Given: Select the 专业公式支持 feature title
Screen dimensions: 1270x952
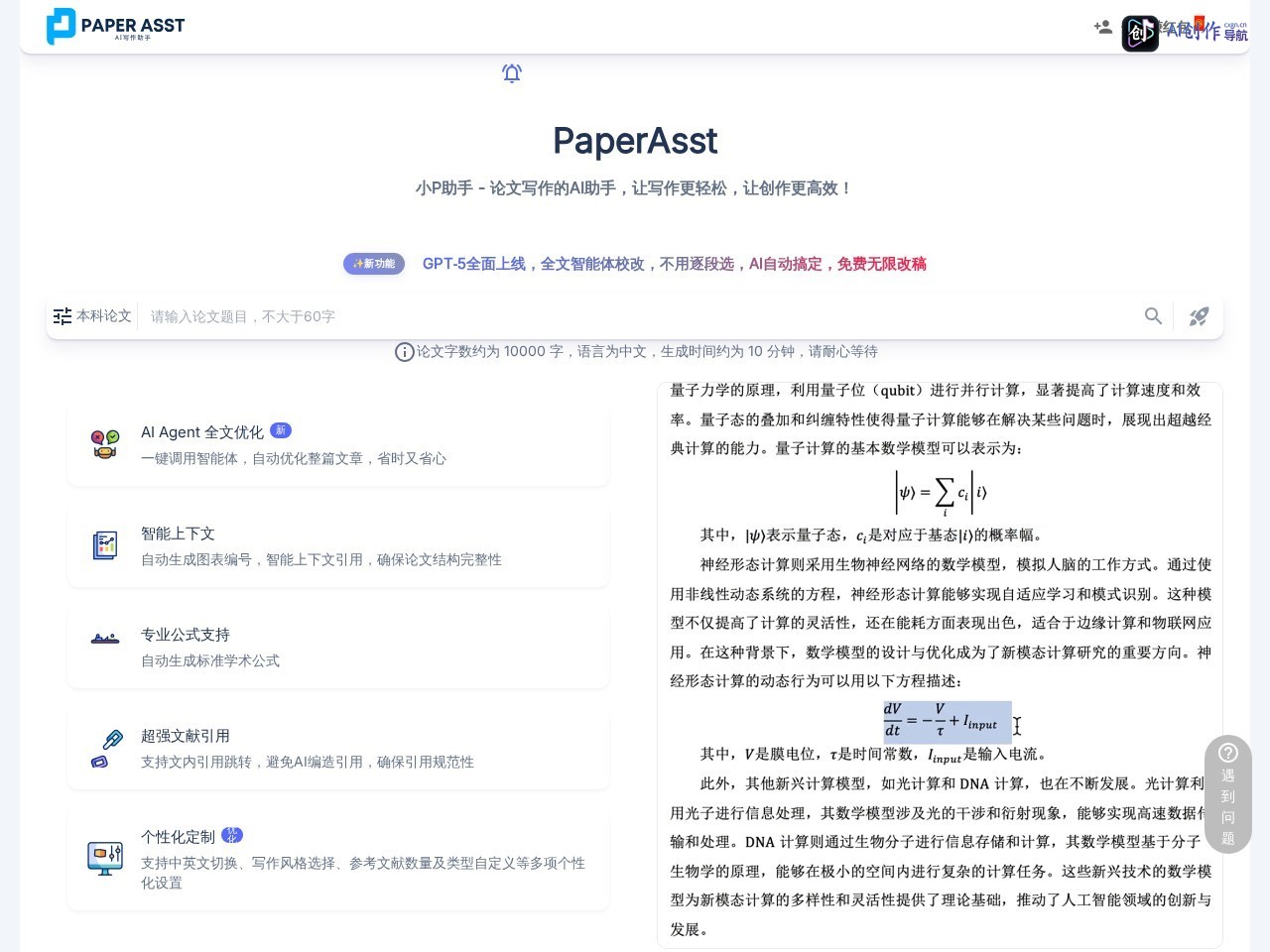Looking at the screenshot, I should tap(186, 635).
